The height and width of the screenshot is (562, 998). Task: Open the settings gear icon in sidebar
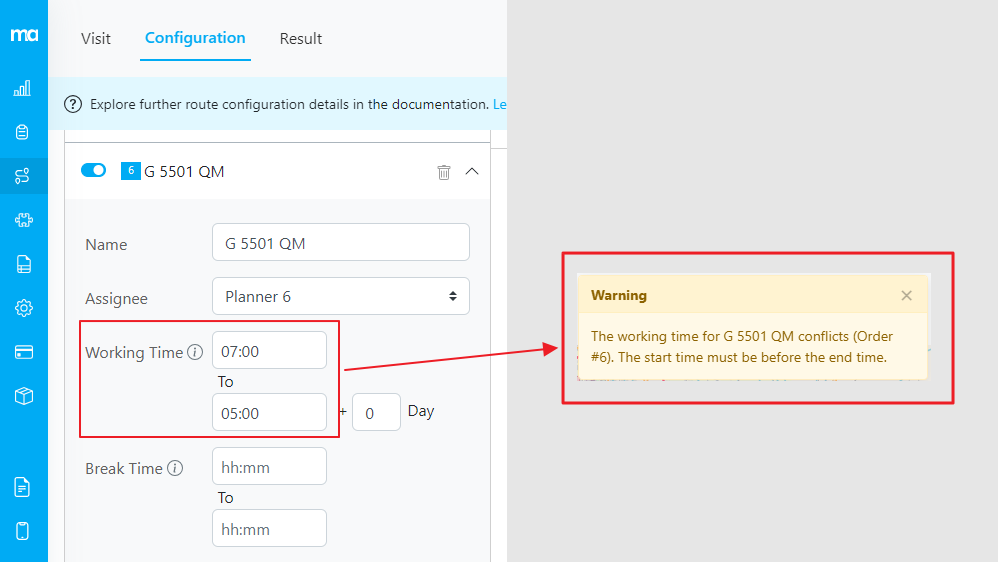coord(23,308)
